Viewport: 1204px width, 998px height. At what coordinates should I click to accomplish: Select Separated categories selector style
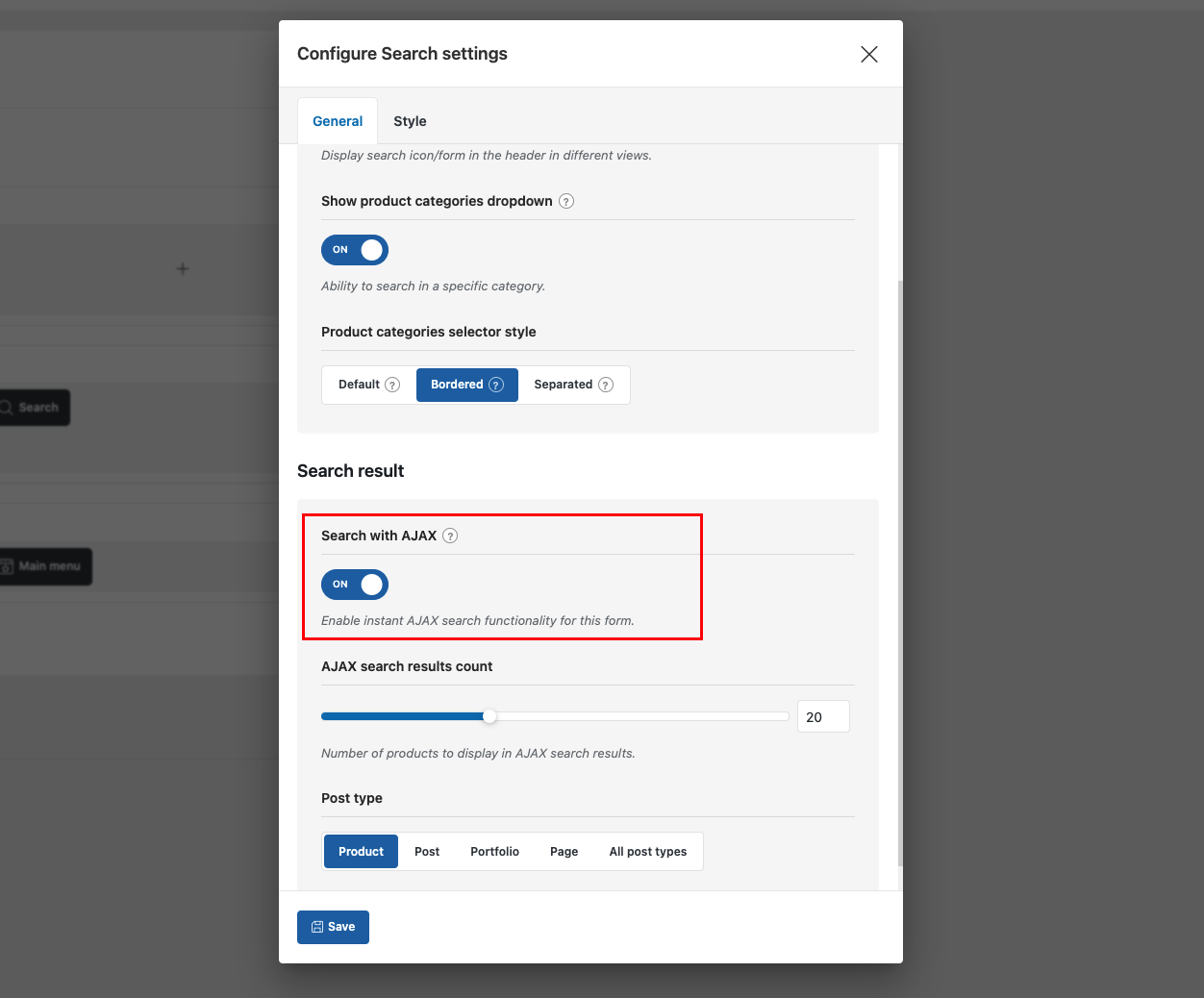(x=564, y=385)
